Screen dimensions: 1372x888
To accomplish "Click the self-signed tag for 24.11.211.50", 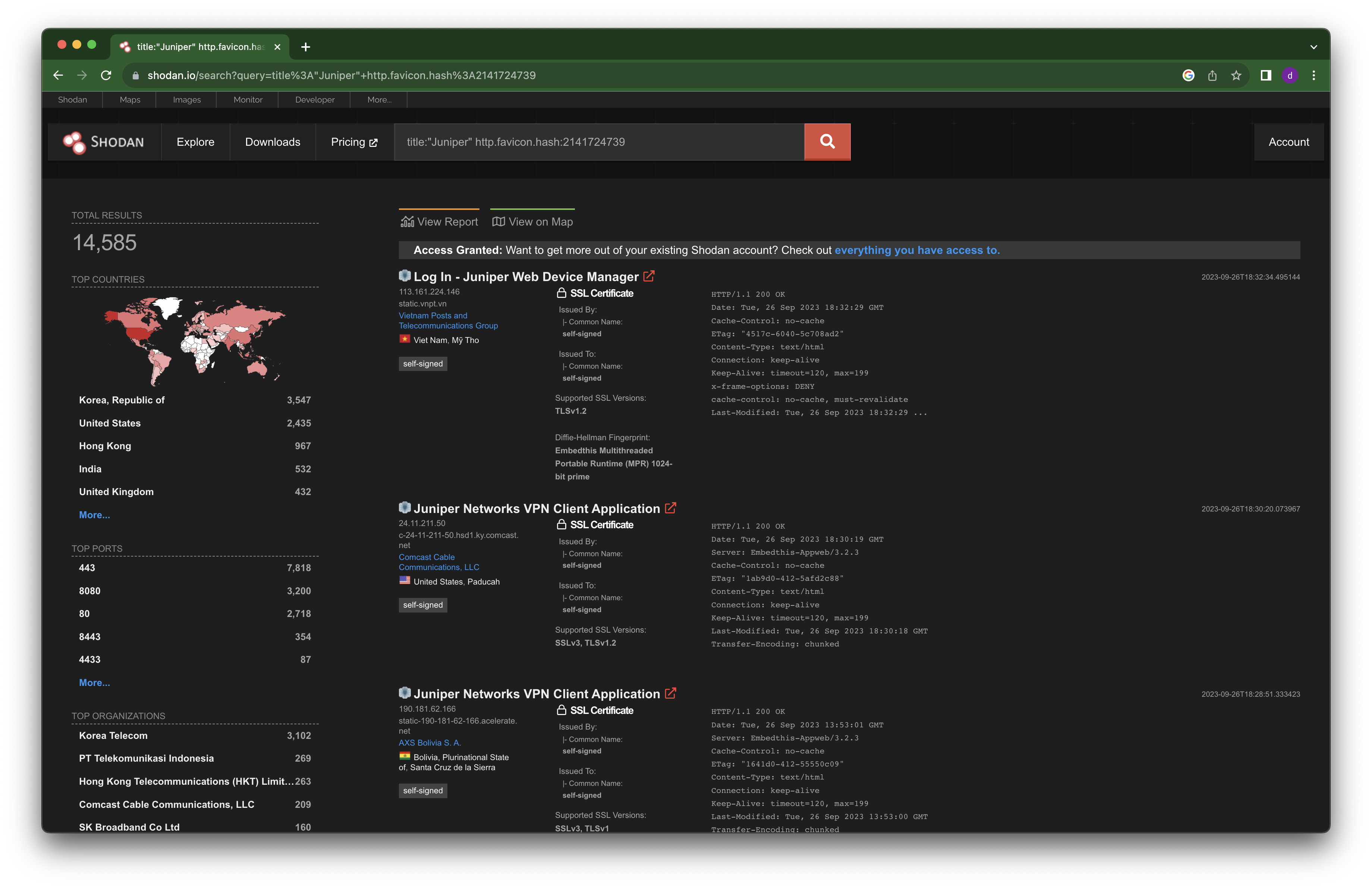I will (x=423, y=604).
